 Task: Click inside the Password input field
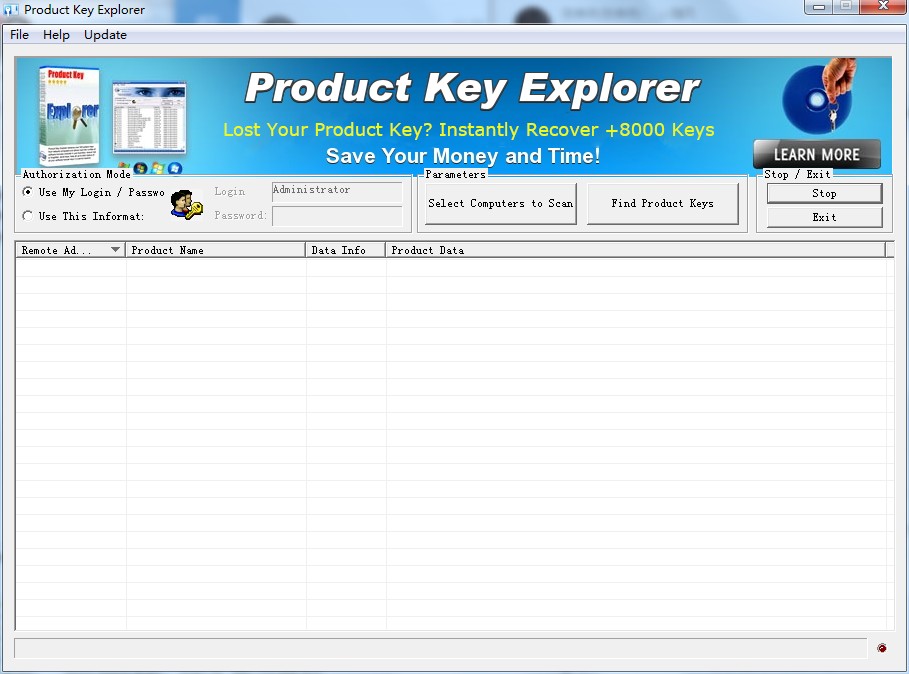[x=337, y=215]
